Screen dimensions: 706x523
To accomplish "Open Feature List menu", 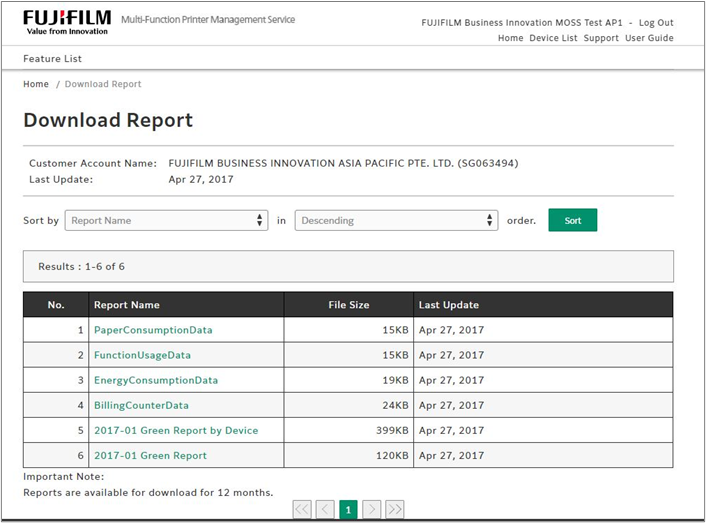I will click(x=52, y=59).
